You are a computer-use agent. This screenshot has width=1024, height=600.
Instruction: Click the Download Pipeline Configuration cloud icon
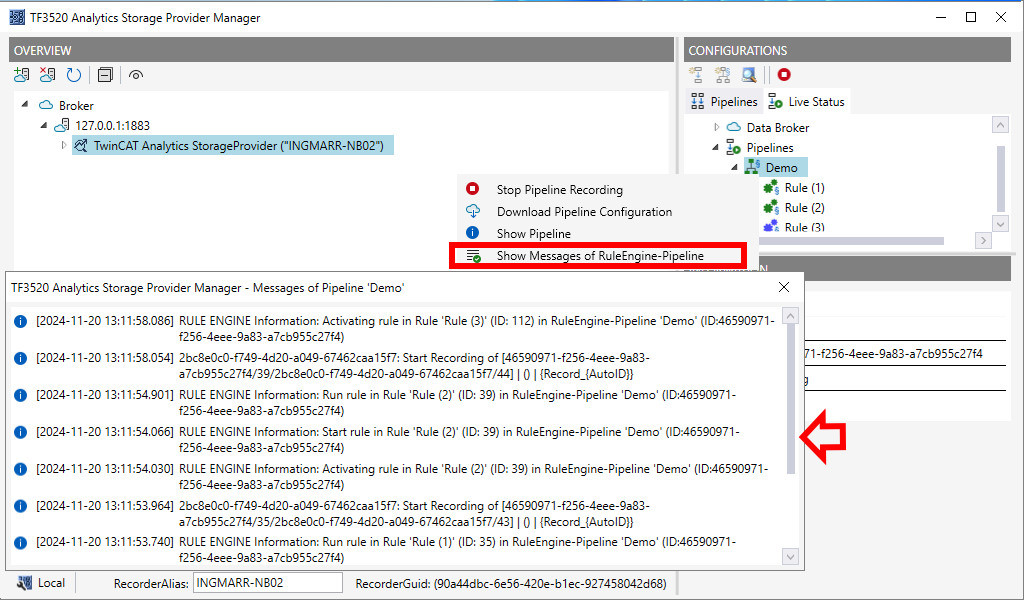(x=473, y=211)
